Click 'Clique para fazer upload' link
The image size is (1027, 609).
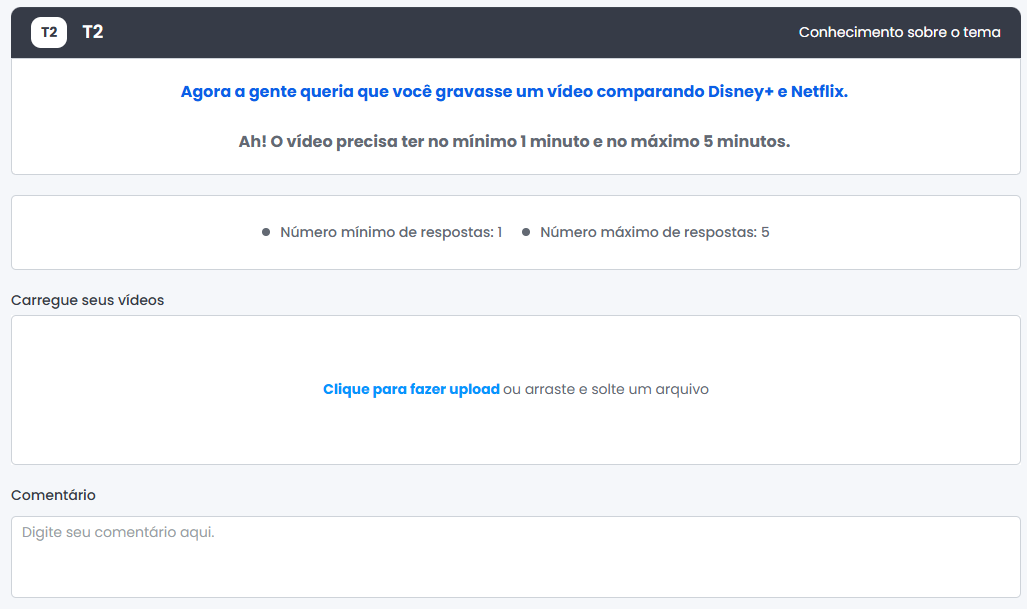(x=411, y=389)
